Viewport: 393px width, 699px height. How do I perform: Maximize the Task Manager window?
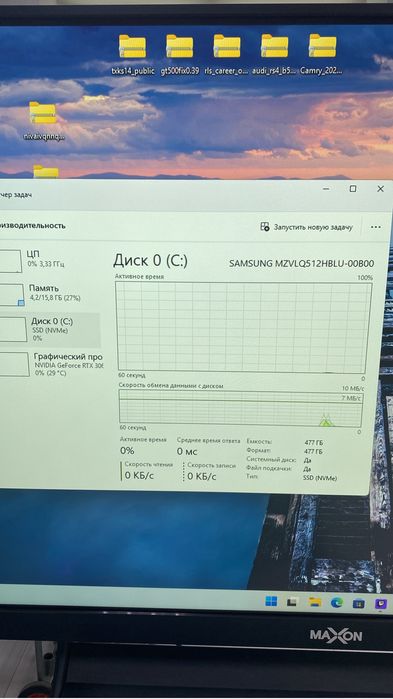(353, 189)
